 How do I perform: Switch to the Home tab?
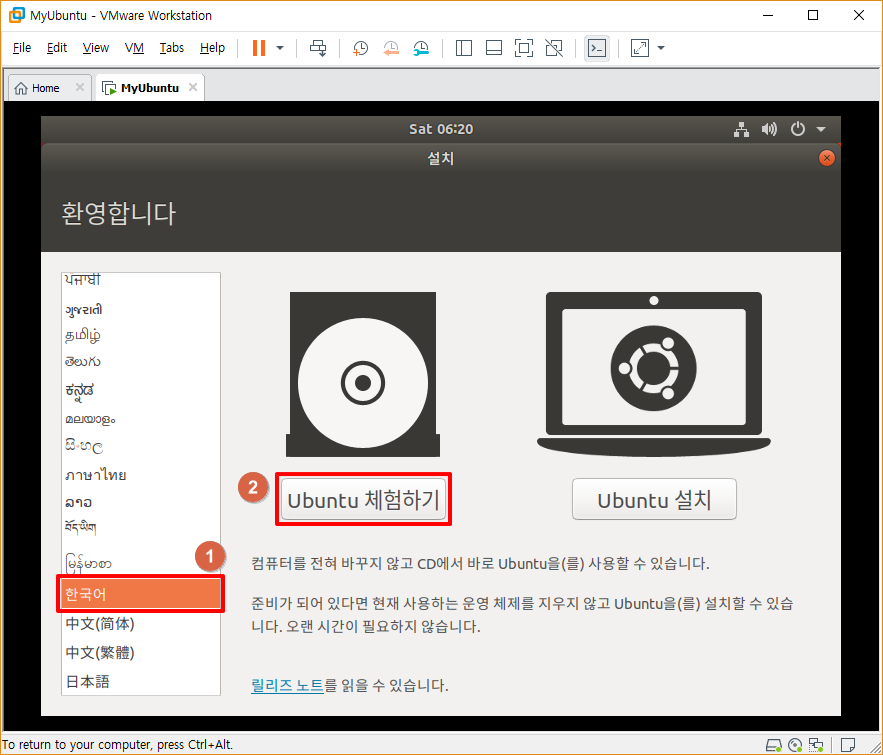pyautogui.click(x=45, y=88)
